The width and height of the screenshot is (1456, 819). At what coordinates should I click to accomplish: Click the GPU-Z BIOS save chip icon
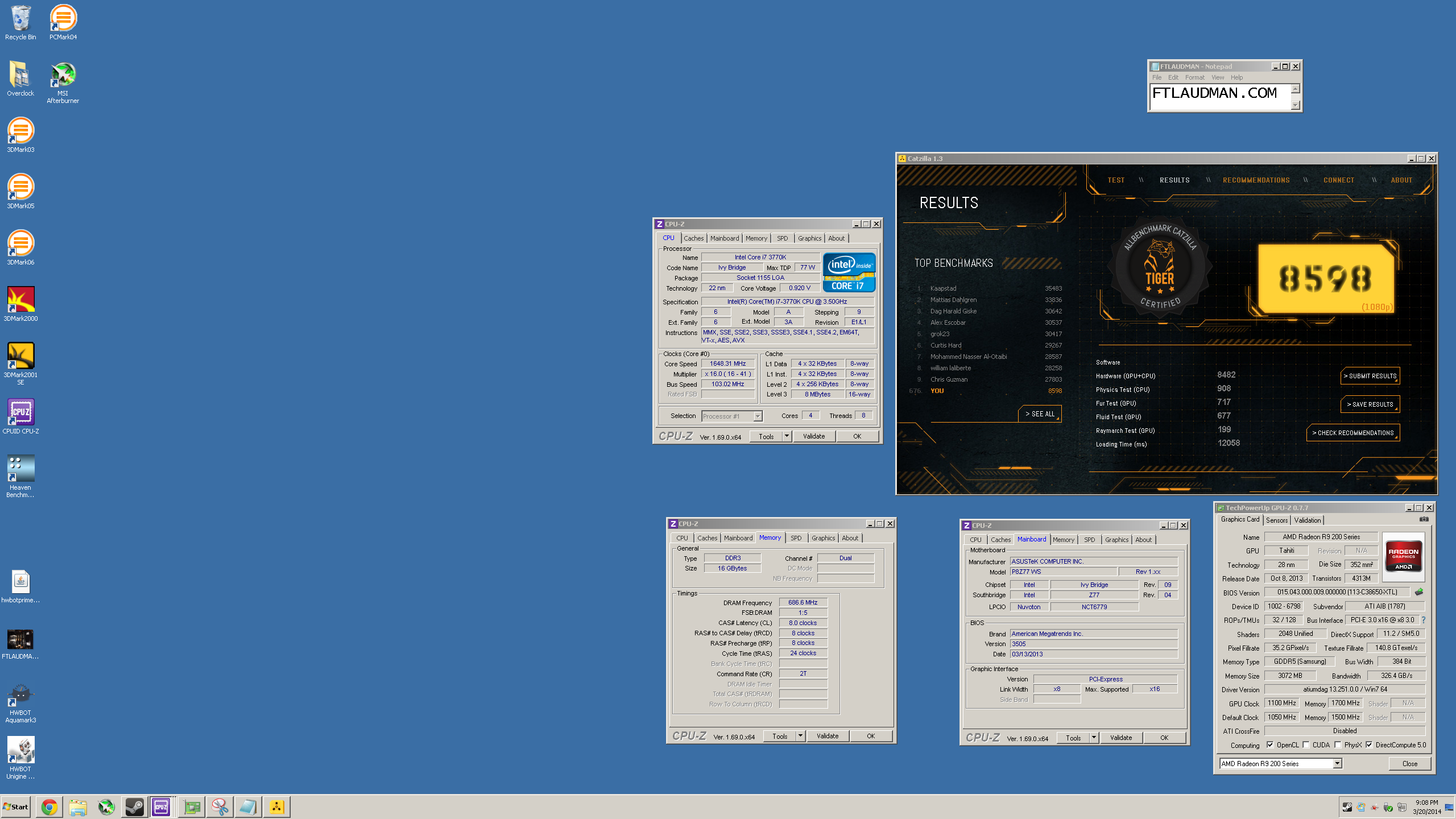tap(1419, 592)
